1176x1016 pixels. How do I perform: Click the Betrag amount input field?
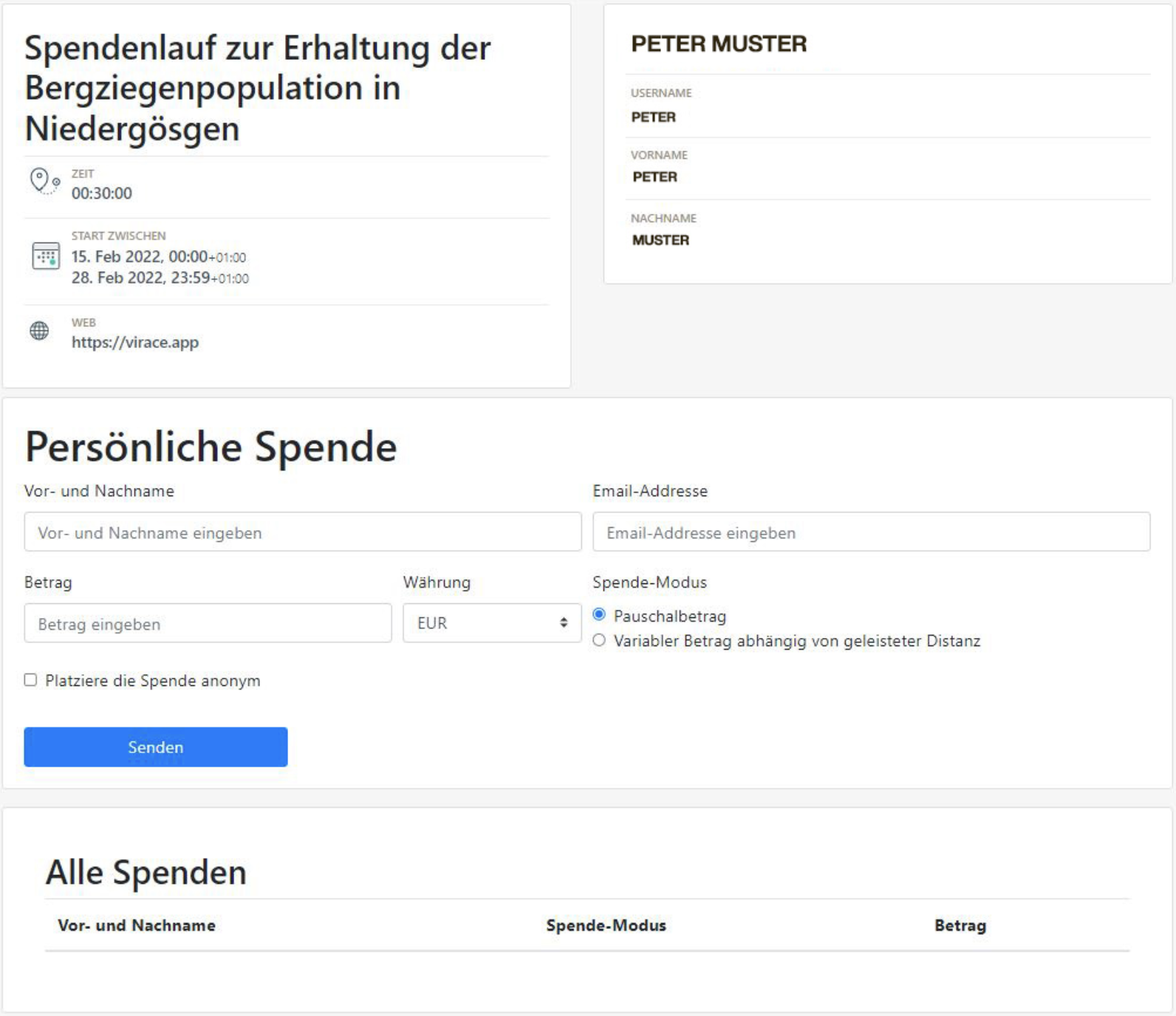[208, 624]
